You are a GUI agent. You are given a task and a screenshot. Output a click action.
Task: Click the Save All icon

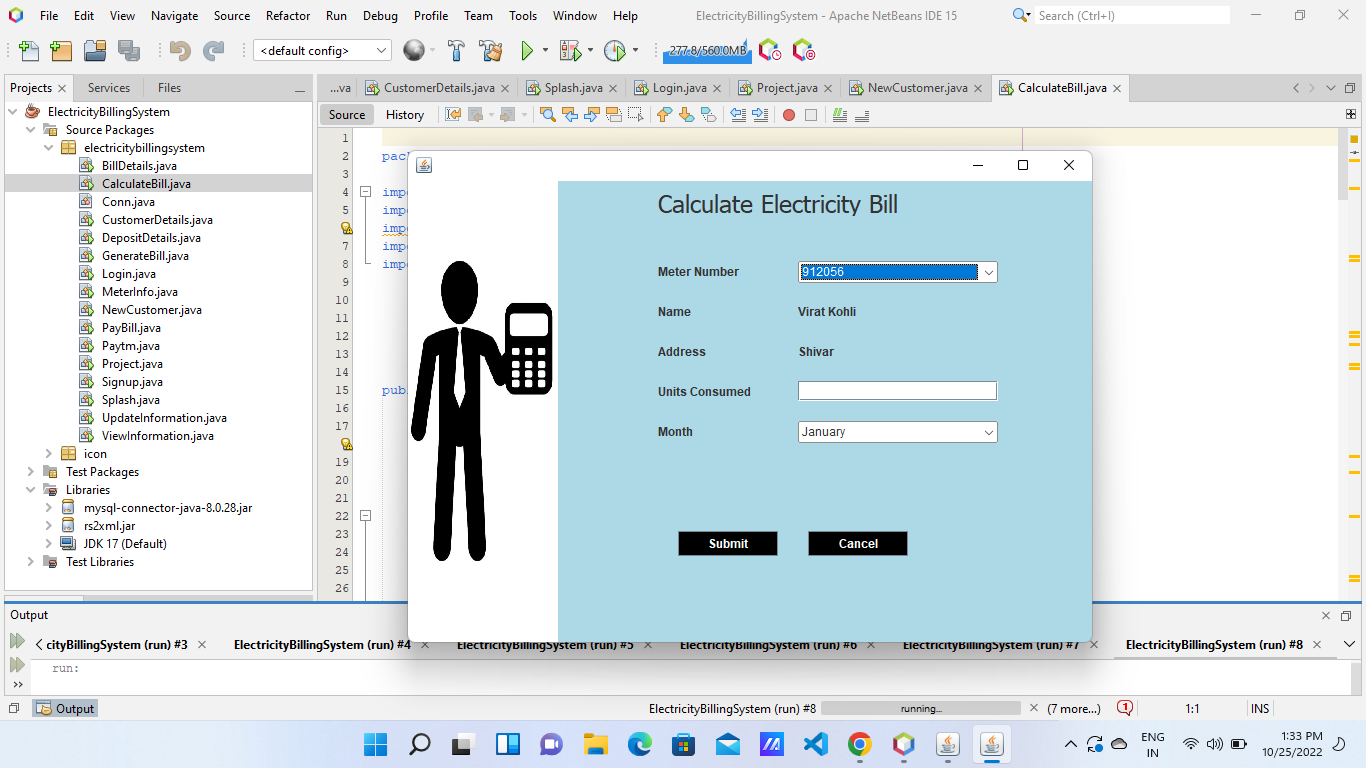click(x=130, y=48)
